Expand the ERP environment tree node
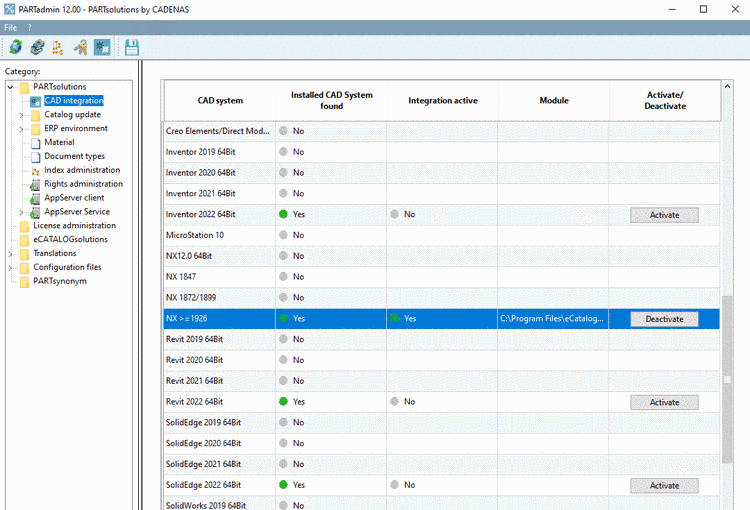Image resolution: width=750 pixels, height=510 pixels. [21, 129]
